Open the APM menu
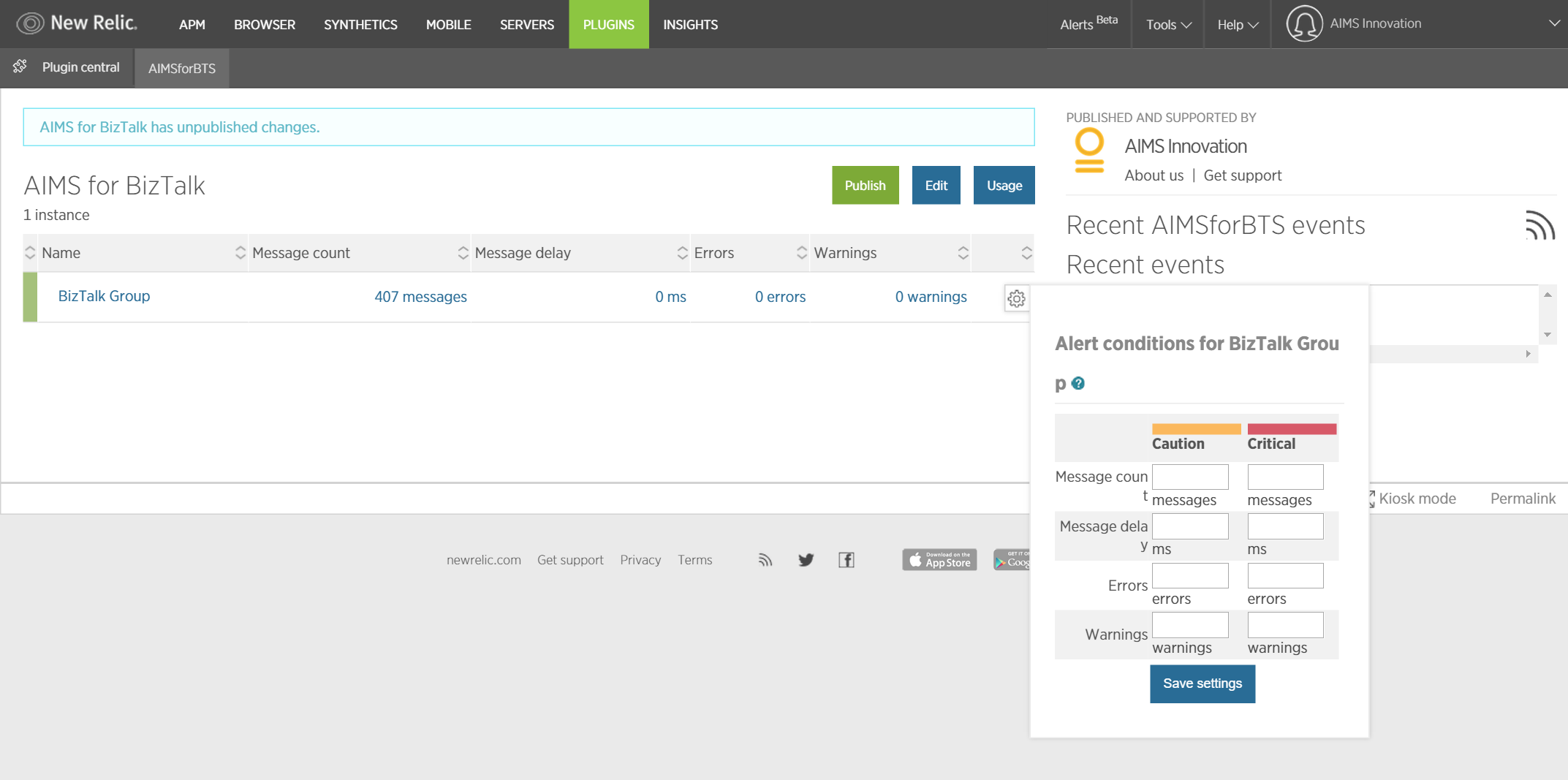 pyautogui.click(x=192, y=24)
